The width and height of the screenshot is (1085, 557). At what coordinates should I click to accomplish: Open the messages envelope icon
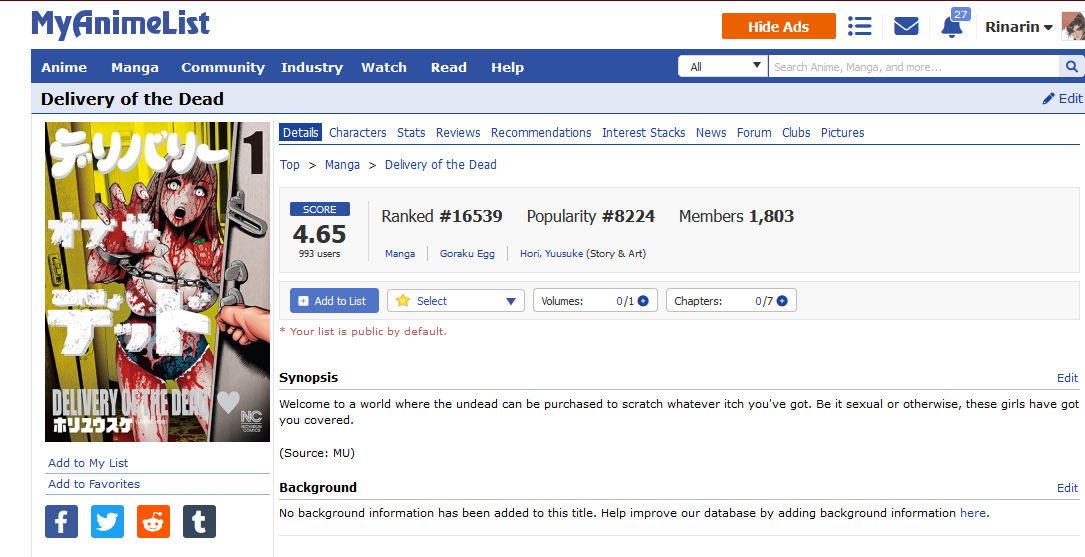click(906, 26)
